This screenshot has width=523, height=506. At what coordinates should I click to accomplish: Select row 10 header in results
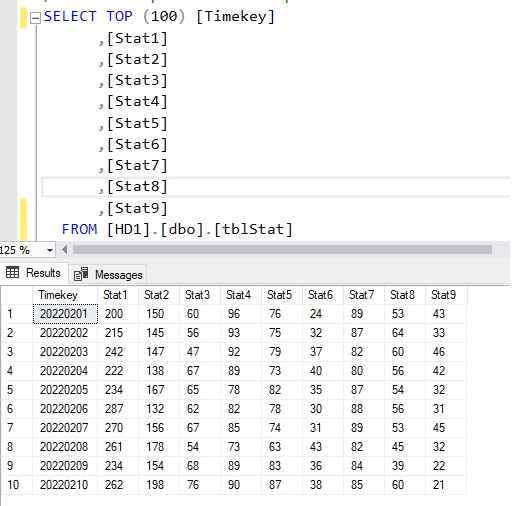(x=17, y=485)
